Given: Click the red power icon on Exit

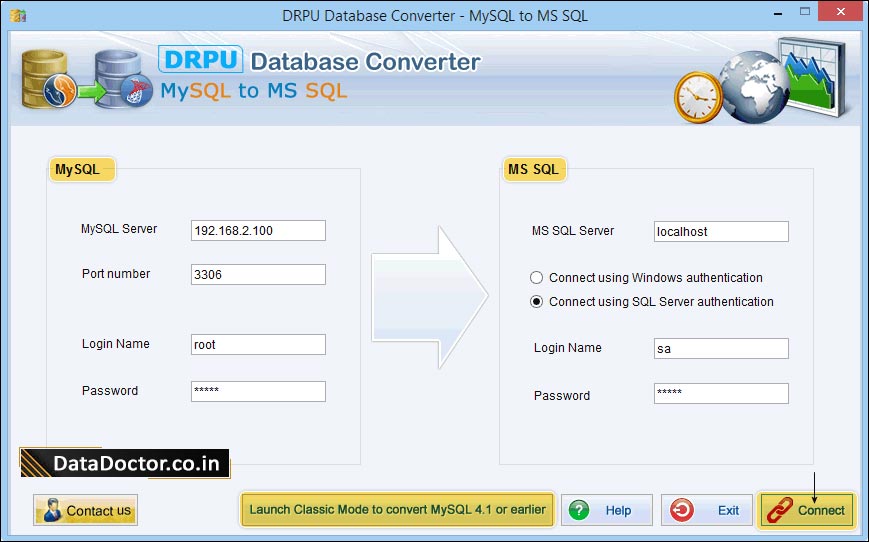Looking at the screenshot, I should click(682, 510).
